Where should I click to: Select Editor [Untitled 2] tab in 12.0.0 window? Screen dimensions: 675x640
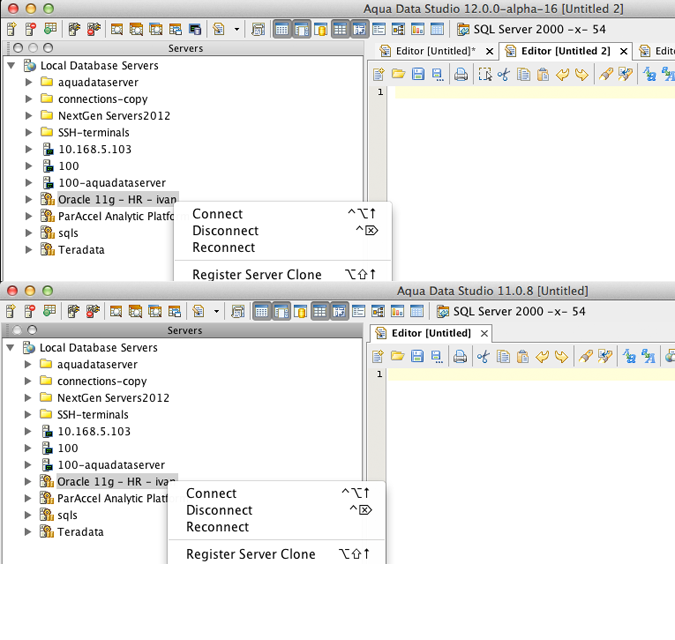point(565,51)
